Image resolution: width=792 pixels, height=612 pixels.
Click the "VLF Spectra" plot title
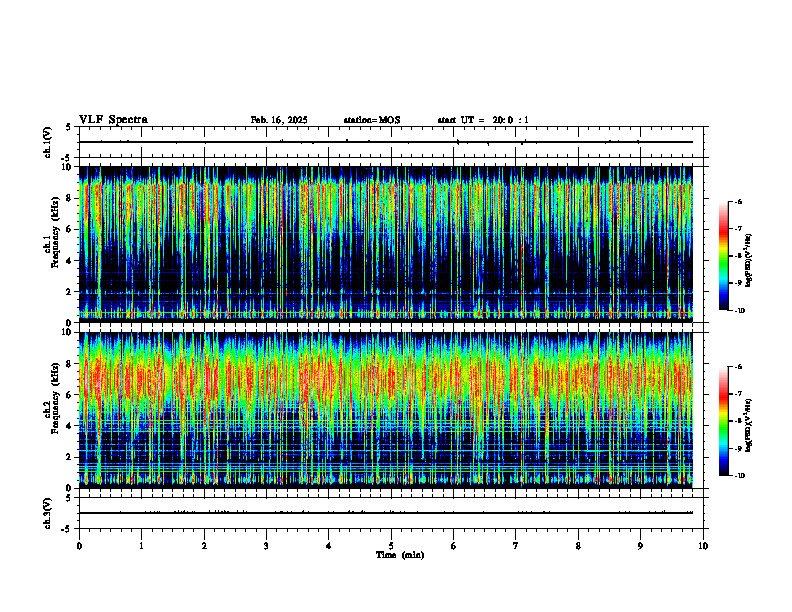(113, 120)
